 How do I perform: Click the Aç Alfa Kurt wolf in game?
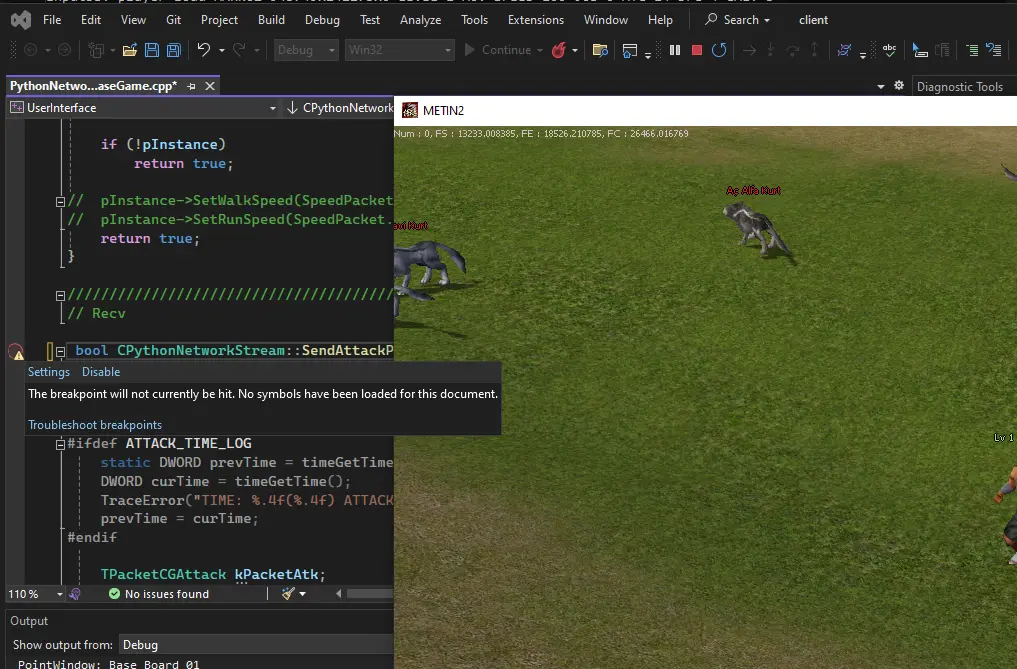[756, 230]
